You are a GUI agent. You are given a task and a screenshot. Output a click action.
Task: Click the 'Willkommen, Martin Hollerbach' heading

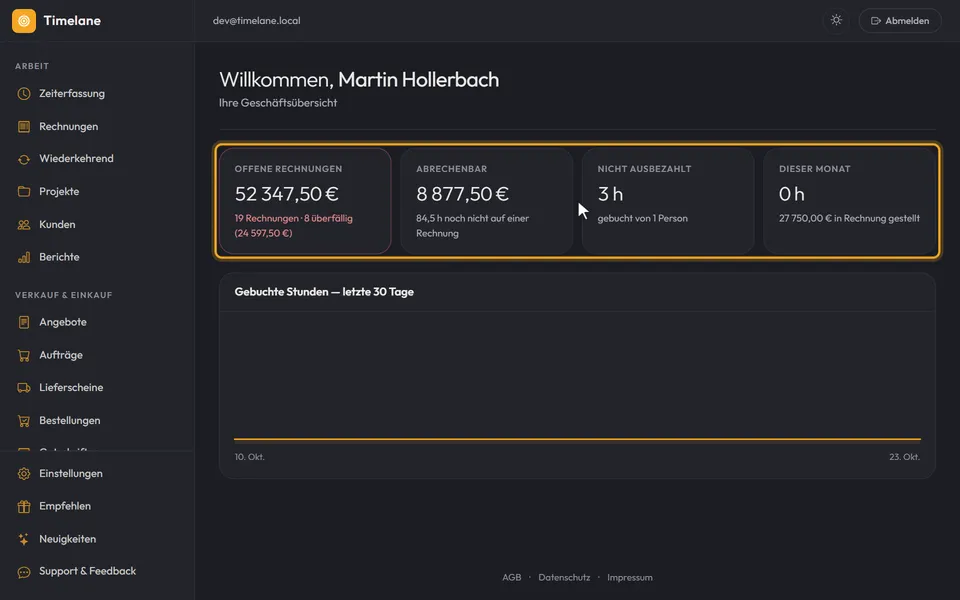click(x=359, y=80)
